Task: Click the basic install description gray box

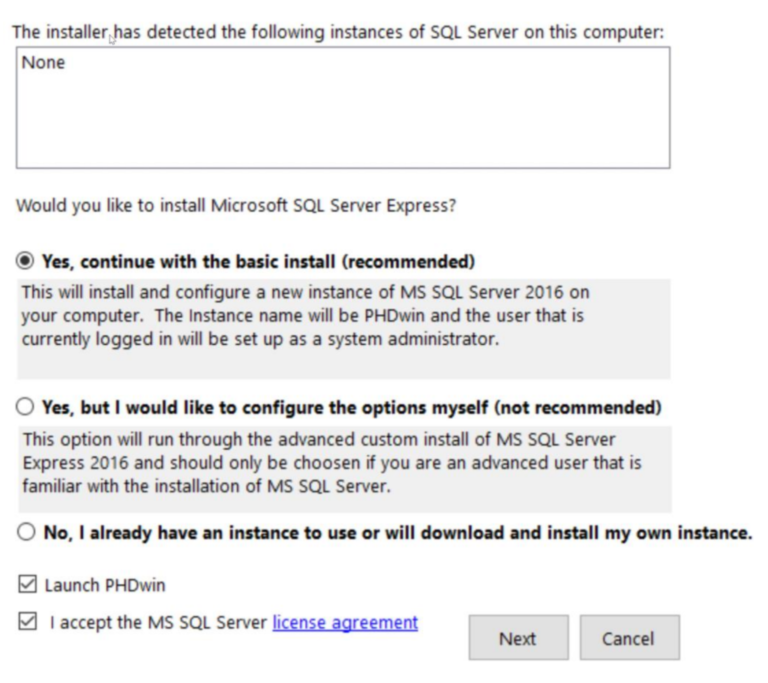Action: tap(340, 328)
